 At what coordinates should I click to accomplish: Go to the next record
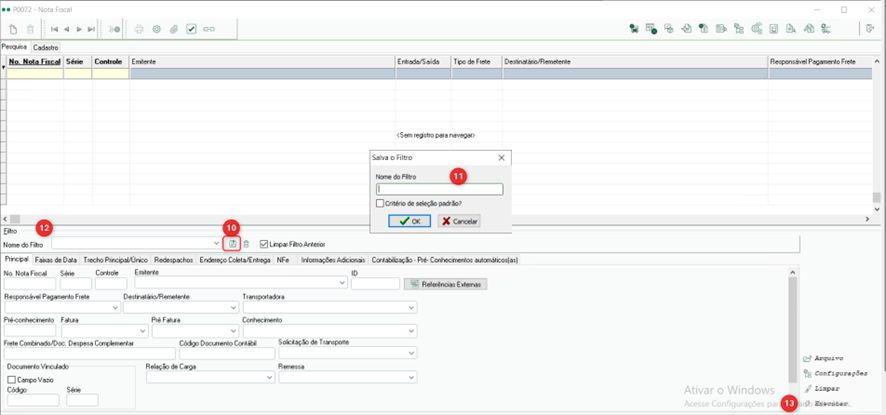pos(79,29)
